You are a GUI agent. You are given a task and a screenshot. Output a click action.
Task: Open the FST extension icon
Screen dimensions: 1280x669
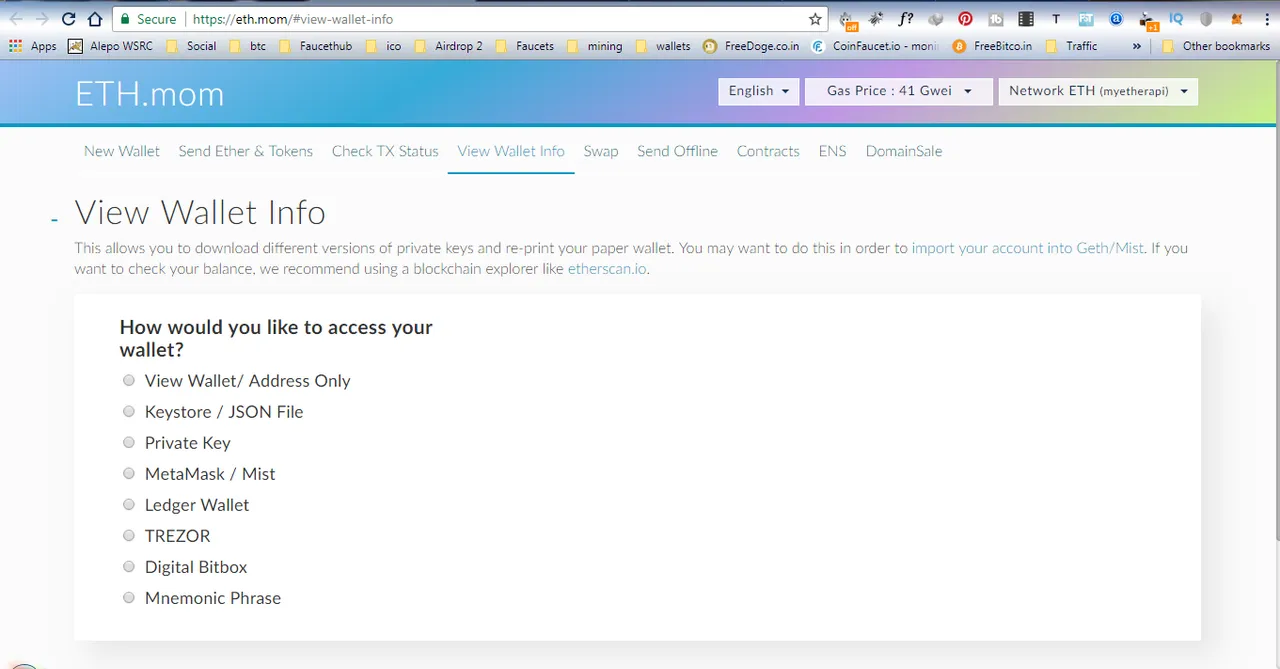1086,19
